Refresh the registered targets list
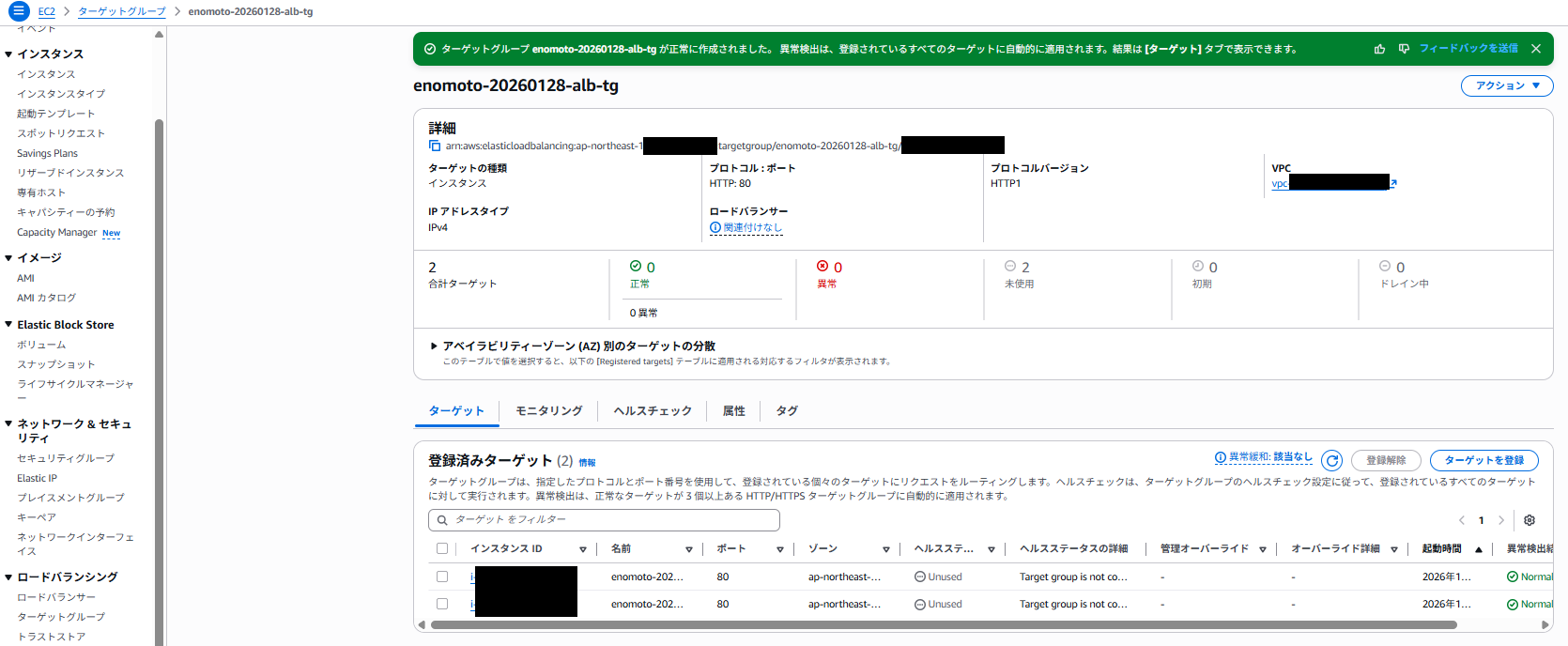The width and height of the screenshot is (1568, 646). [1331, 460]
